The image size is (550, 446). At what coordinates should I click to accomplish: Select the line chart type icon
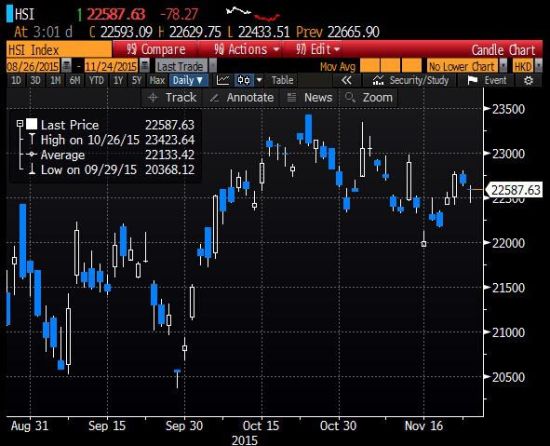pos(223,80)
